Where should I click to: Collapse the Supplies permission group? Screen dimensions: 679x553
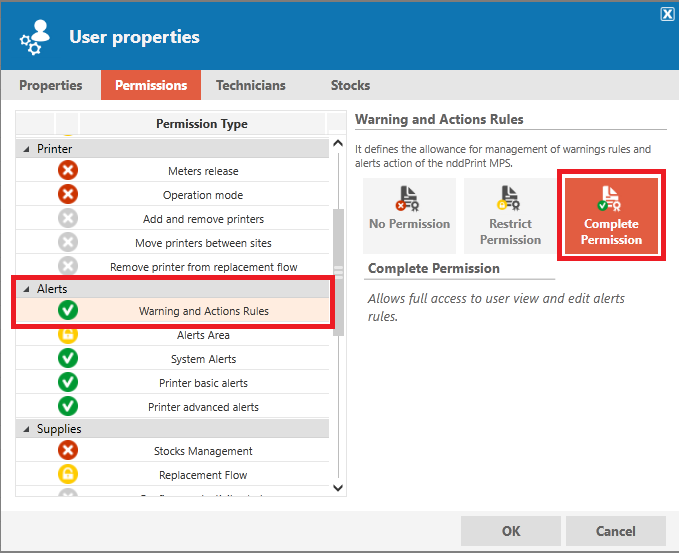26,429
